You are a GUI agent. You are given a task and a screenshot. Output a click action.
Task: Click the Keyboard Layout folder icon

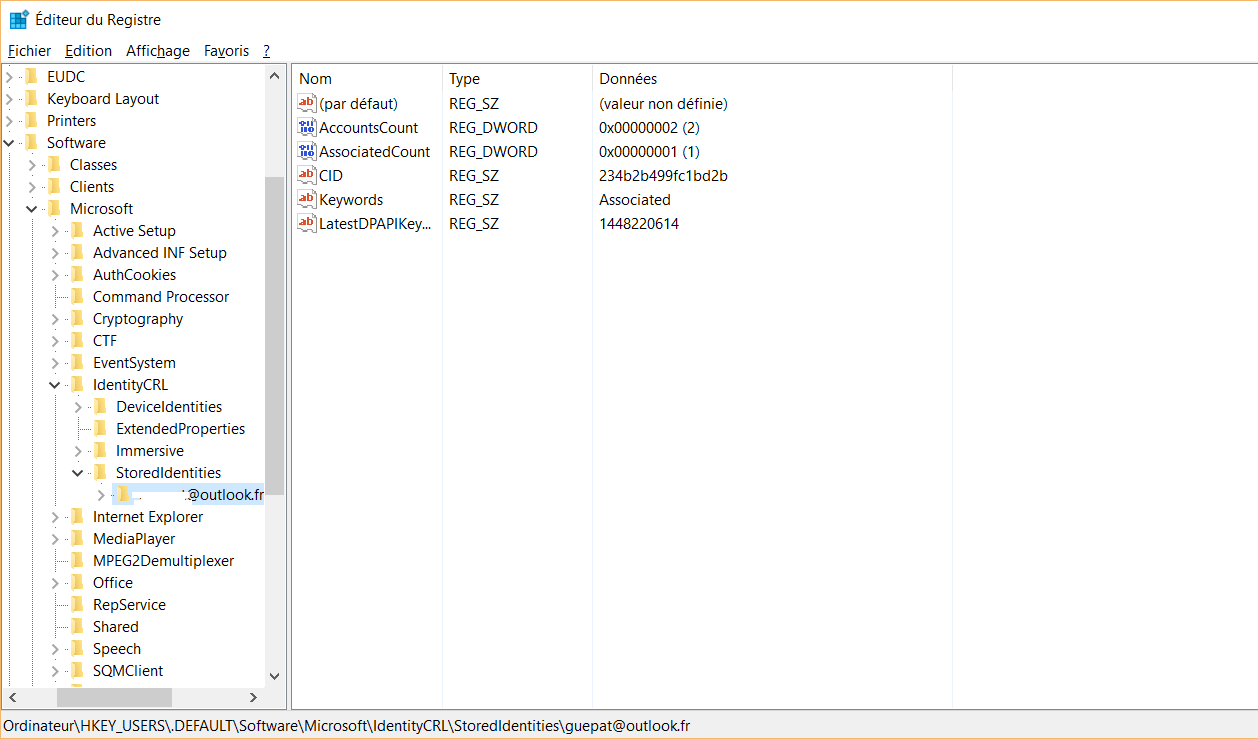[x=31, y=98]
